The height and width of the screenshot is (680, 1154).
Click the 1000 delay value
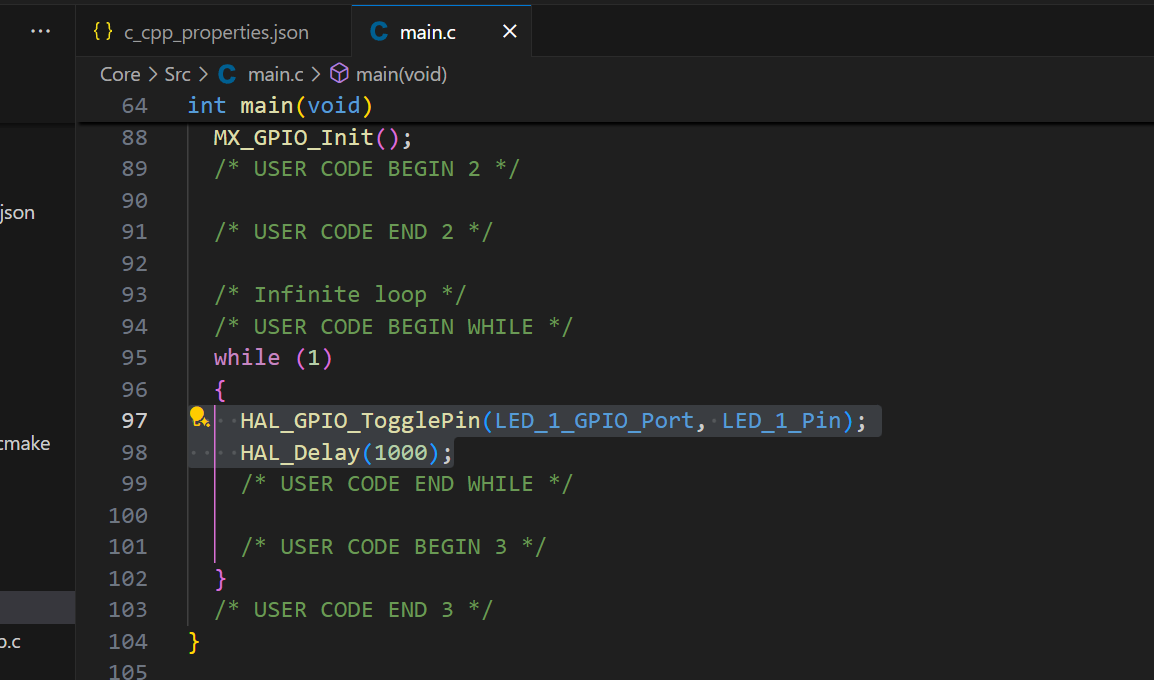point(400,453)
